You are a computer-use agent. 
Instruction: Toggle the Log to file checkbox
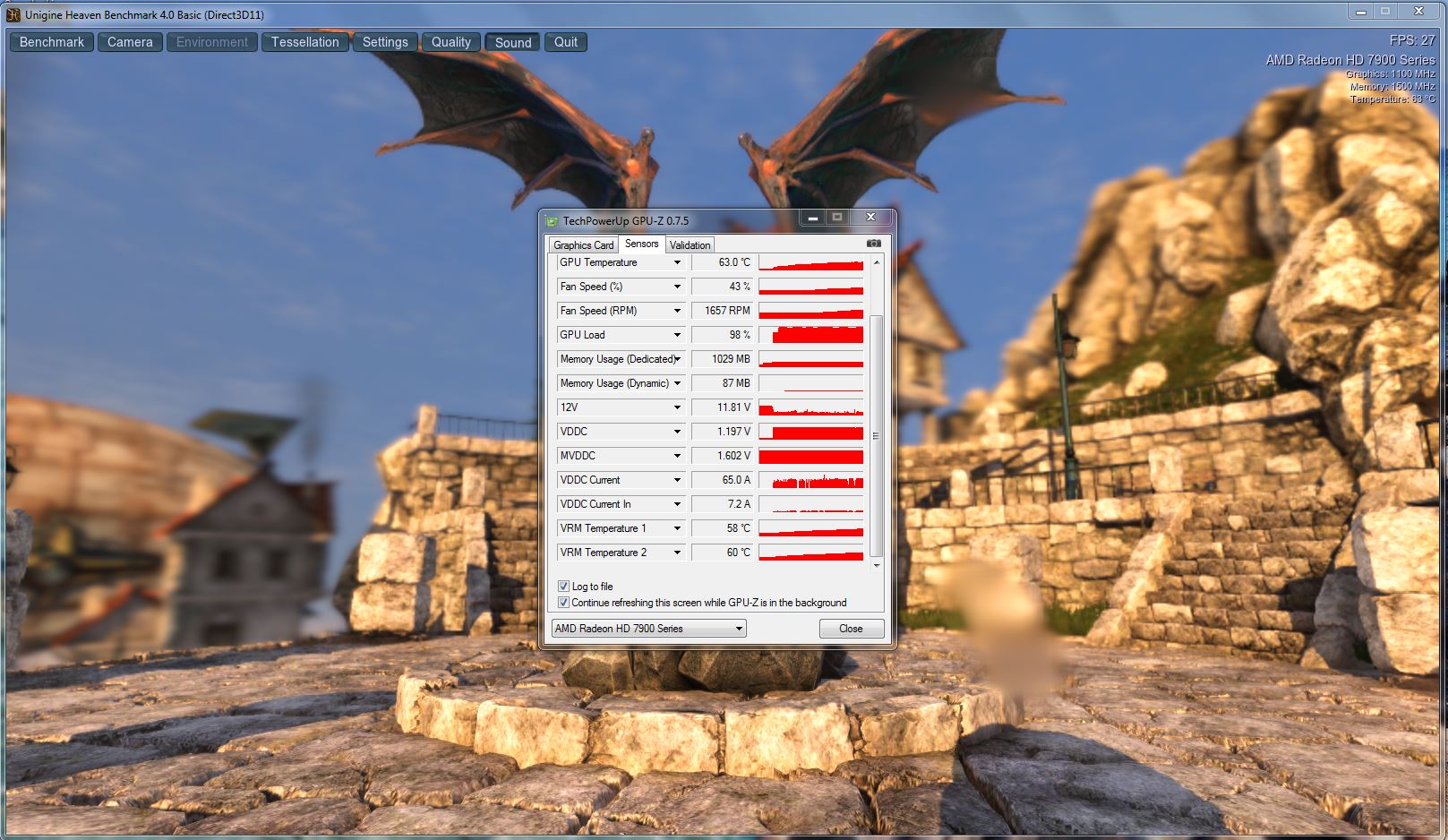(x=563, y=587)
